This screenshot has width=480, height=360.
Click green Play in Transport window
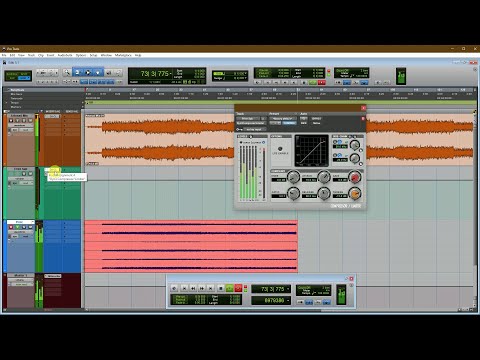(x=230, y=288)
